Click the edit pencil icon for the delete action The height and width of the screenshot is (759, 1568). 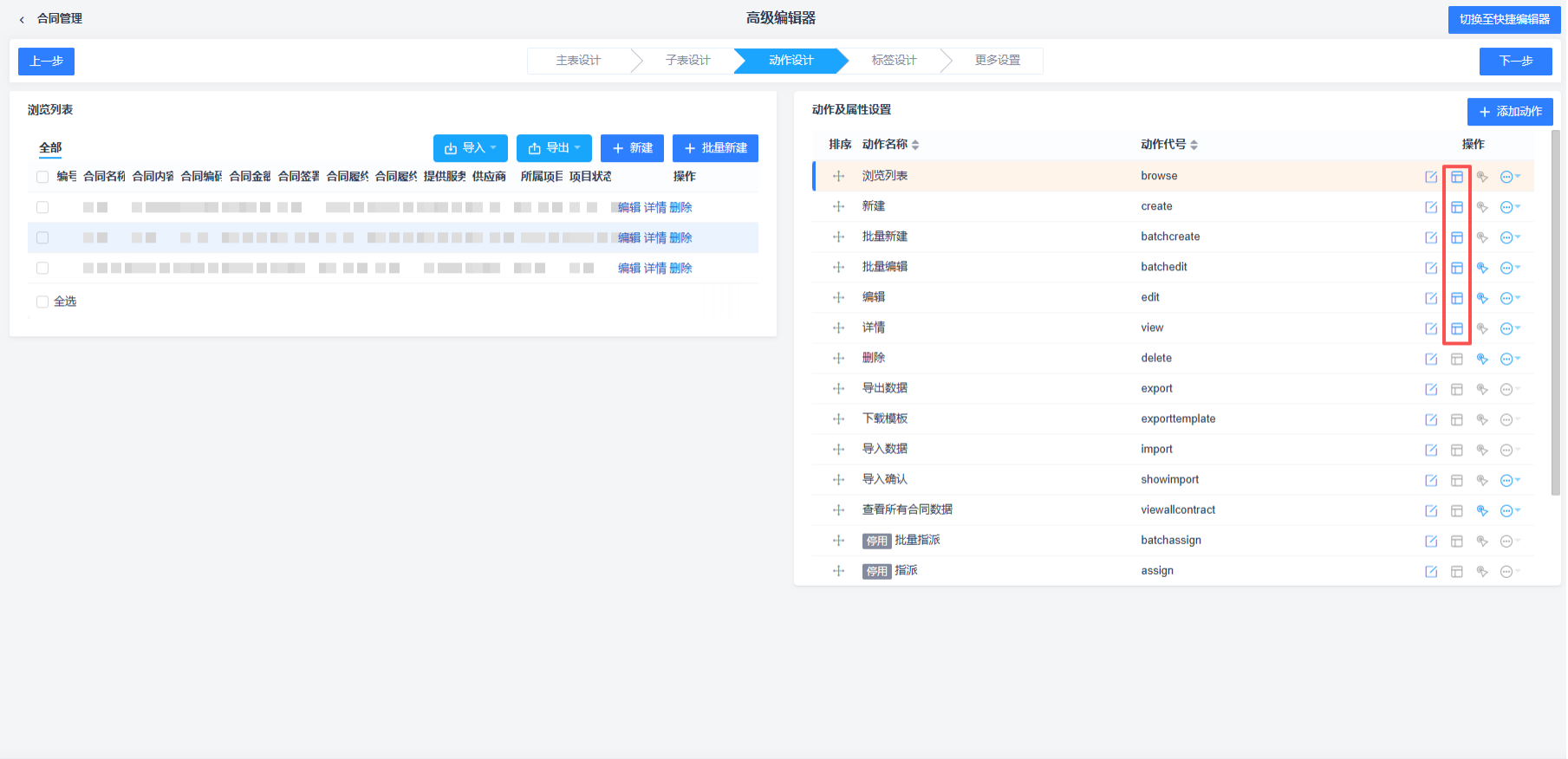point(1431,359)
